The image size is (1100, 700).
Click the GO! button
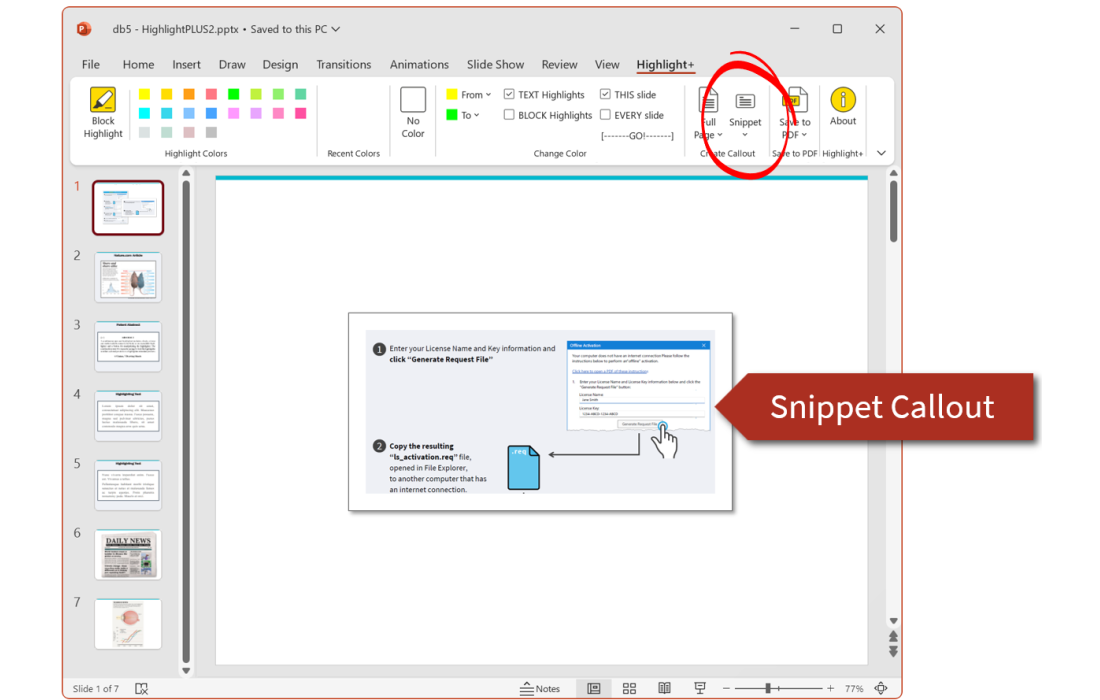click(x=637, y=135)
